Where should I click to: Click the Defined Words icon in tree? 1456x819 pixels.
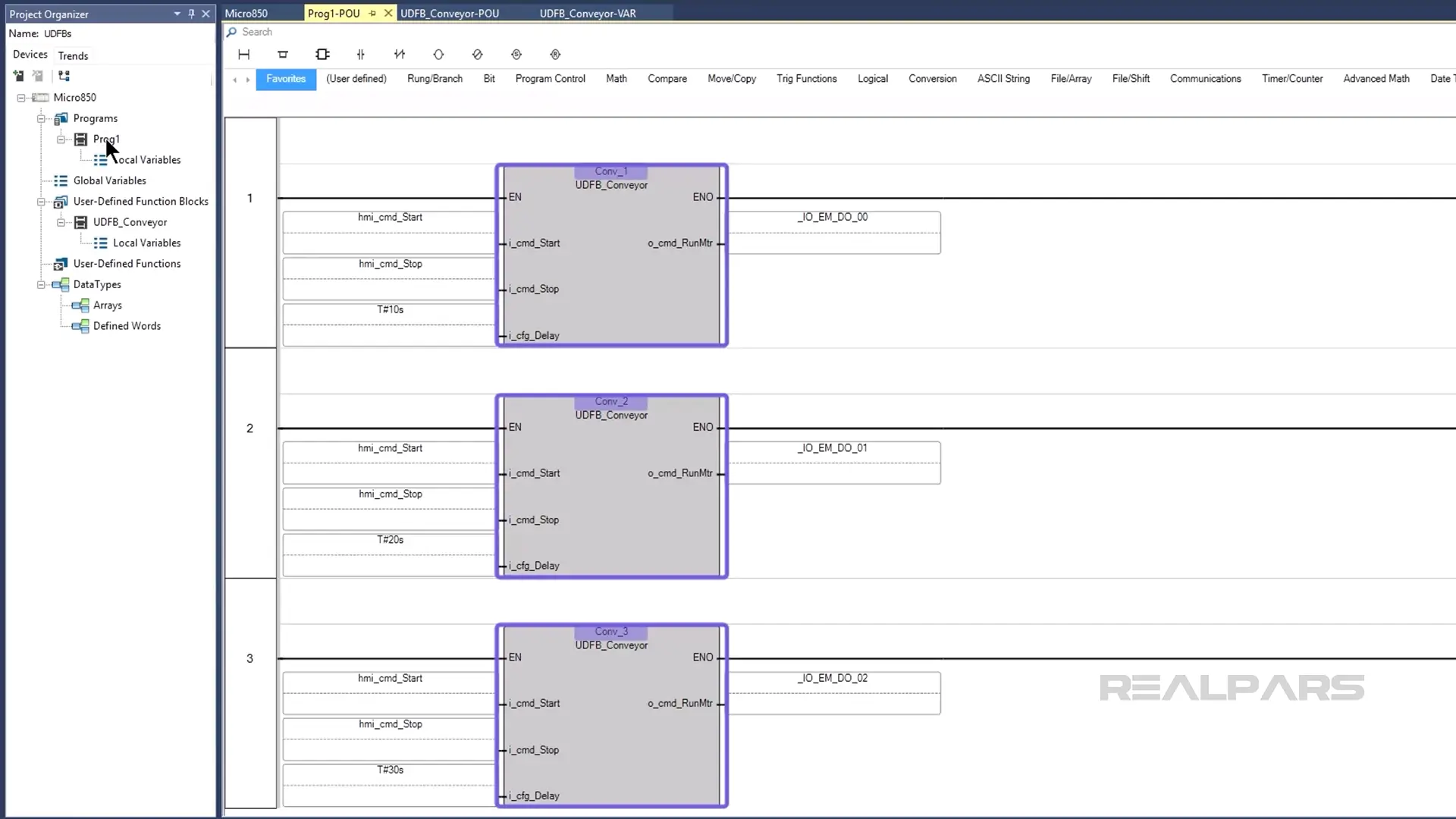[x=80, y=326]
